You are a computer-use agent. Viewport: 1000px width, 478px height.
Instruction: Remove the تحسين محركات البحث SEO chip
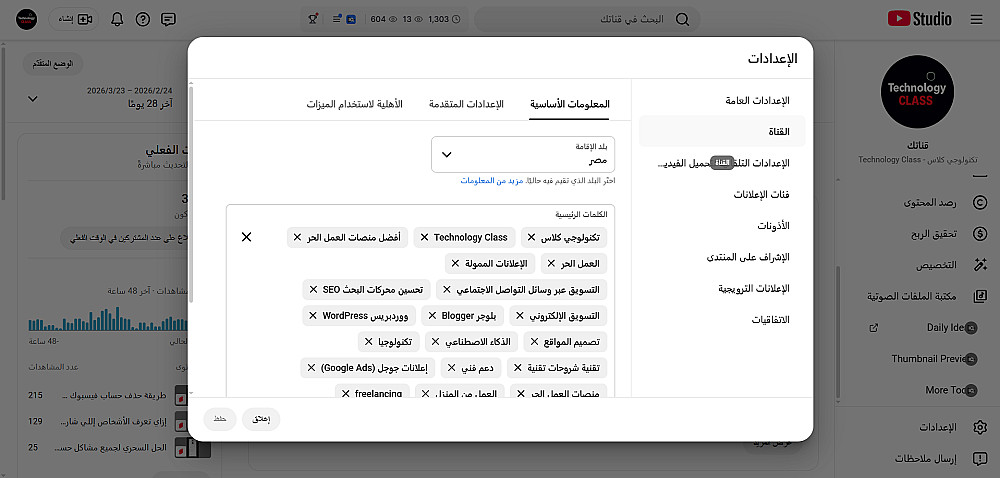tap(313, 289)
